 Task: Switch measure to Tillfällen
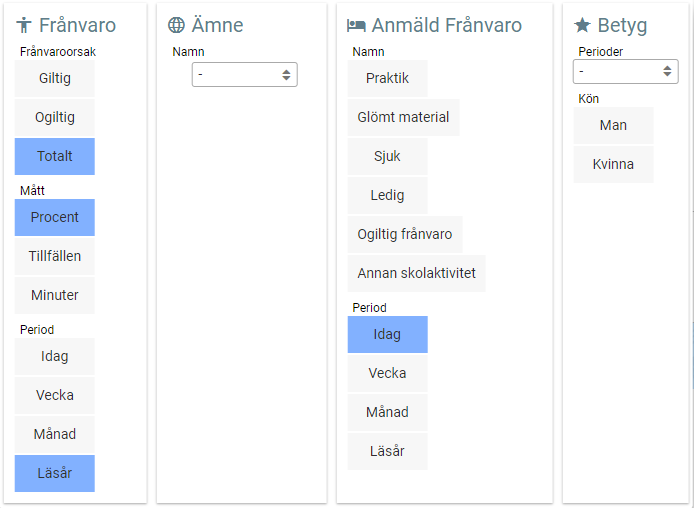tap(55, 256)
